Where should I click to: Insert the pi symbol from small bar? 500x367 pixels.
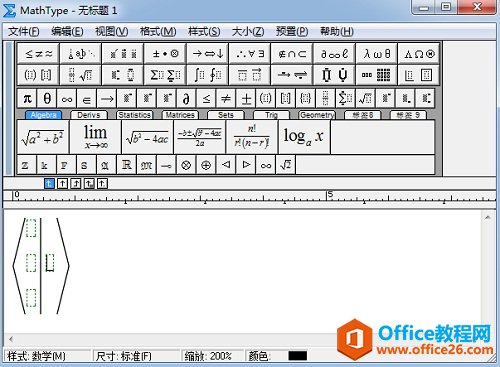[x=27, y=98]
